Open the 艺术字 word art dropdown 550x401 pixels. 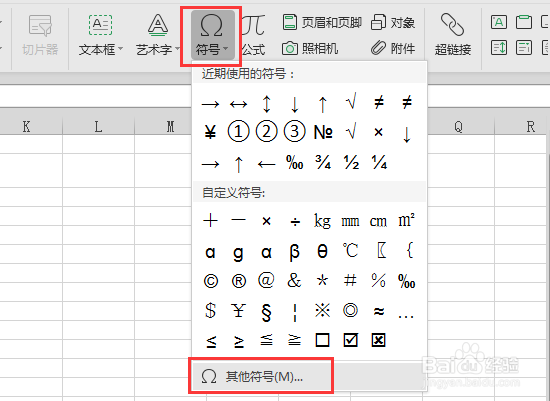pyautogui.click(x=157, y=35)
